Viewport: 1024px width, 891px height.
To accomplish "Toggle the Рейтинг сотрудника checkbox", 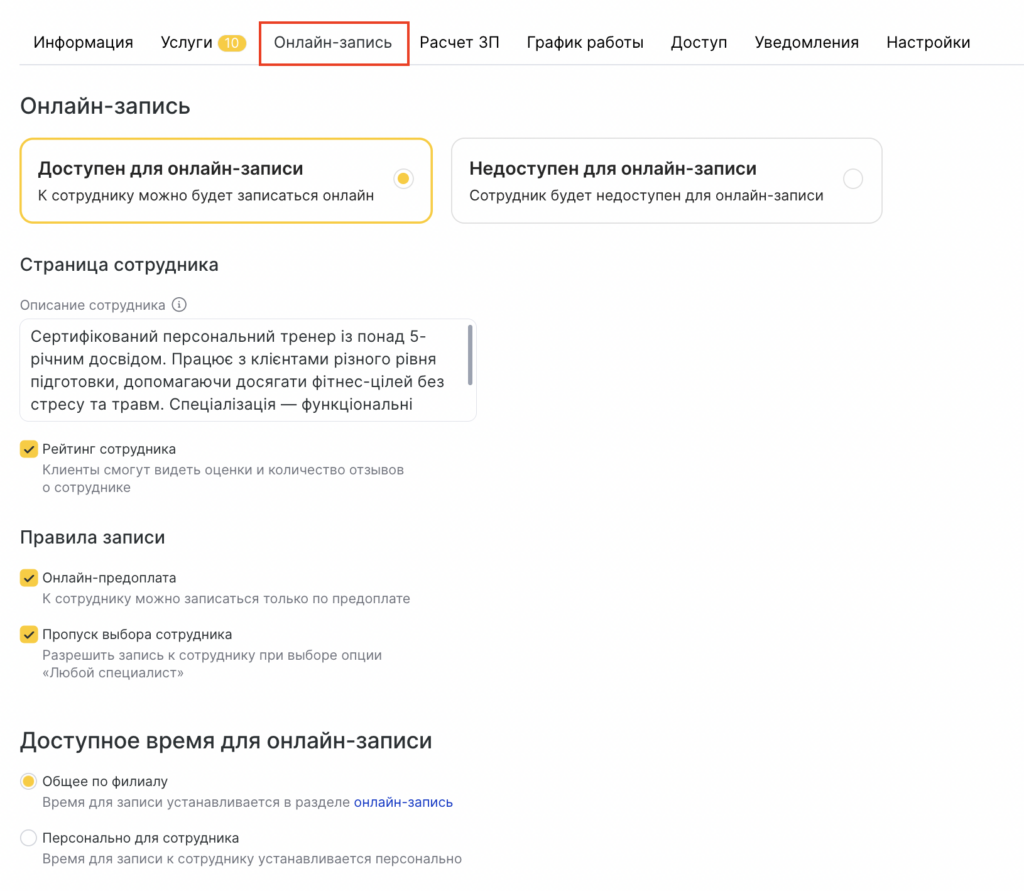I will [x=29, y=449].
